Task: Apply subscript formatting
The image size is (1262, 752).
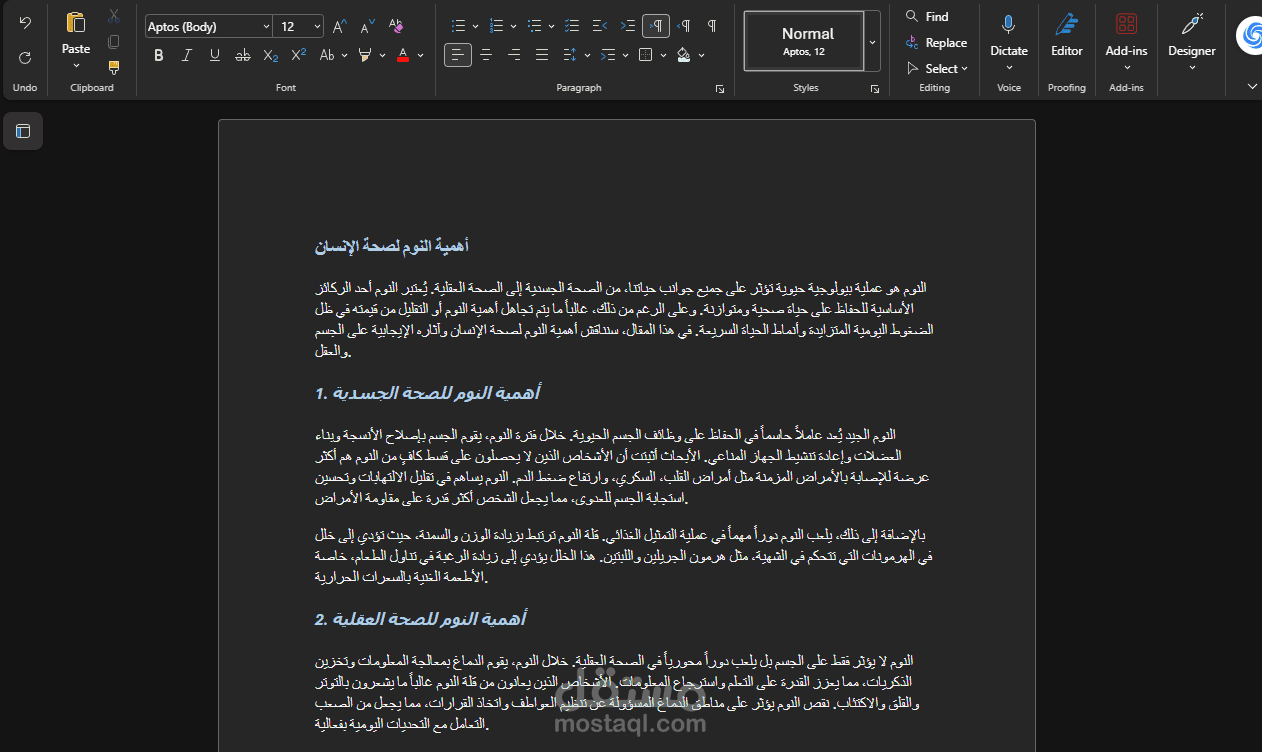Action: (271, 55)
